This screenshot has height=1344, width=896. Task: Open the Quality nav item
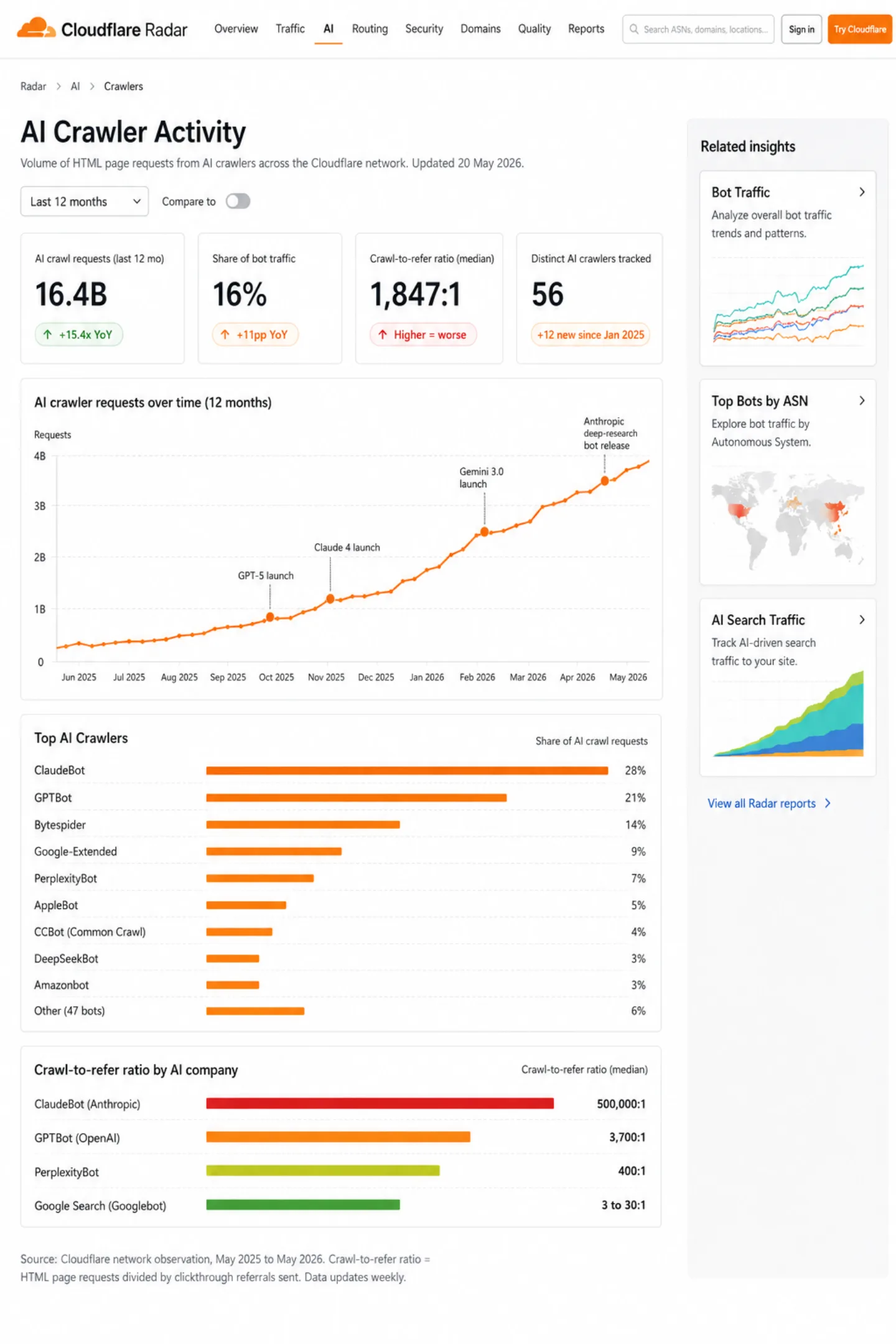534,29
